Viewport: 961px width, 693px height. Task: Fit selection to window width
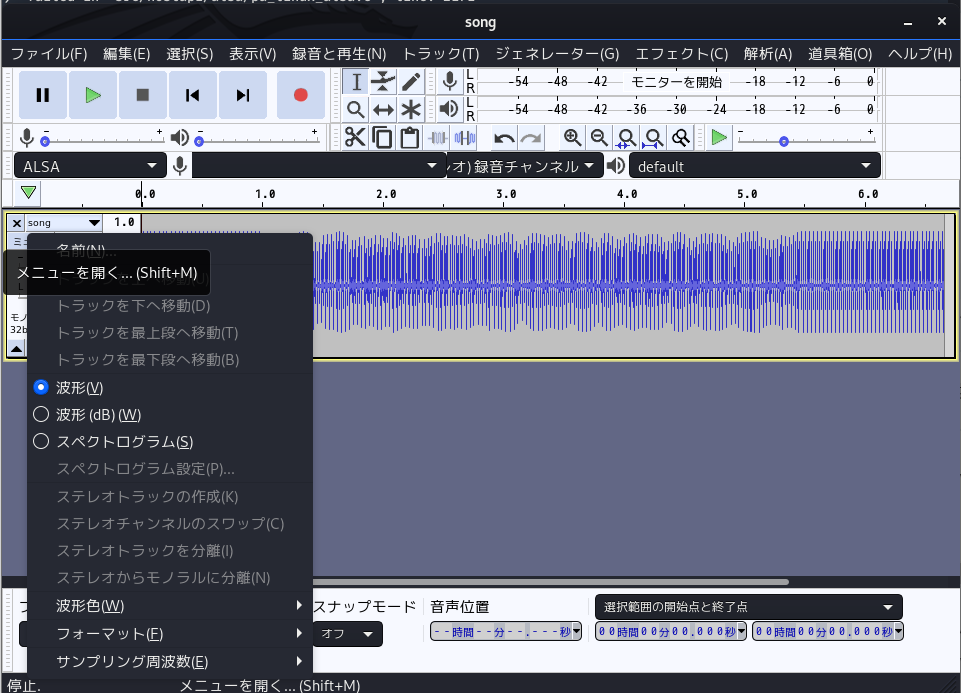pos(626,137)
